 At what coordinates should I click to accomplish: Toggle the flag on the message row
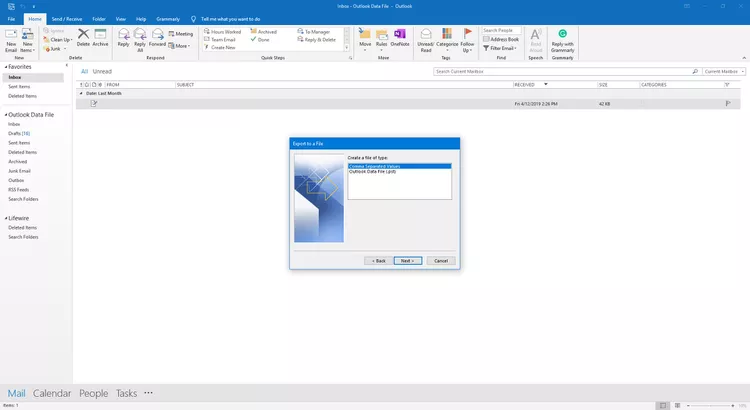tap(728, 103)
